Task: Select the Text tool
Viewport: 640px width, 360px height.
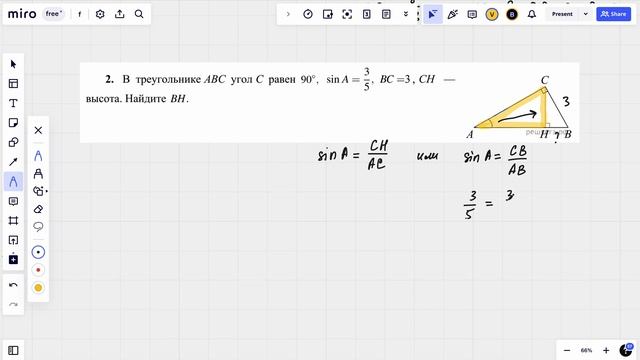Action: (x=13, y=103)
